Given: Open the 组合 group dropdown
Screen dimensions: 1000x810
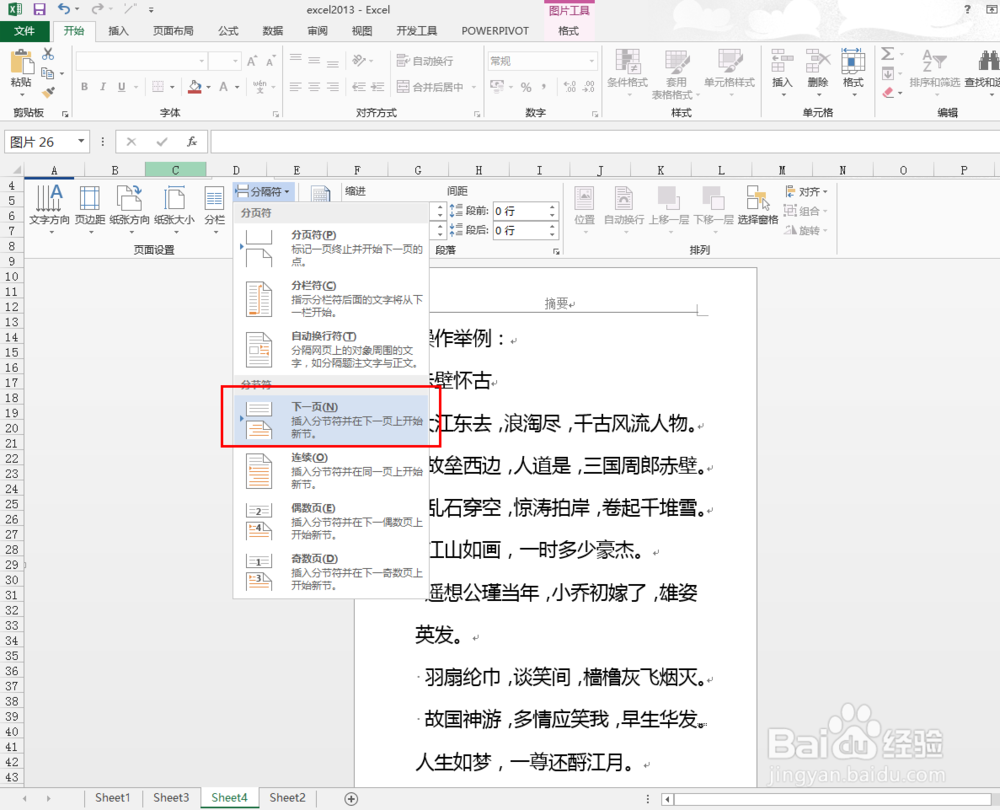Looking at the screenshot, I should pyautogui.click(x=807, y=210).
